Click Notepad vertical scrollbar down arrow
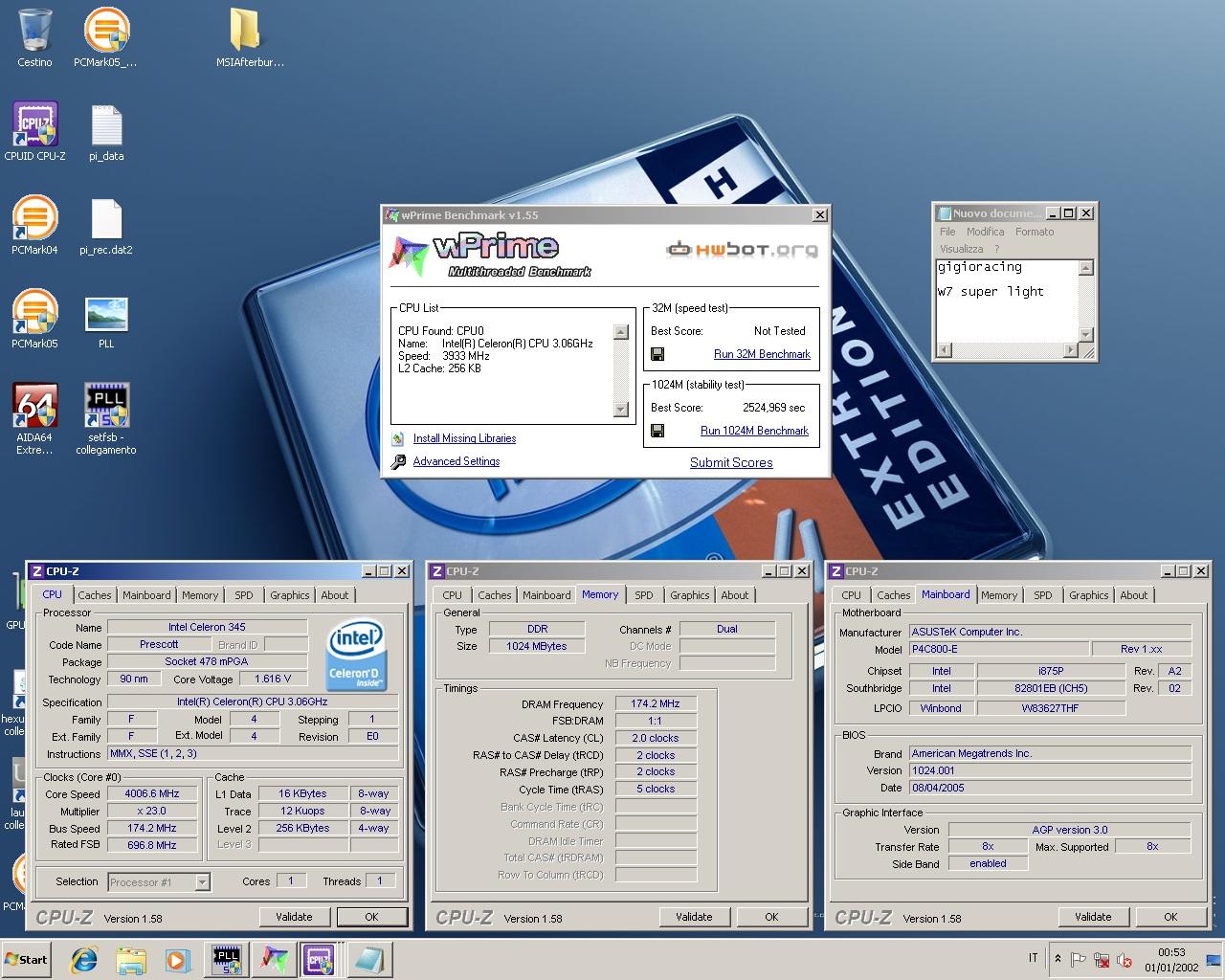 point(1085,334)
